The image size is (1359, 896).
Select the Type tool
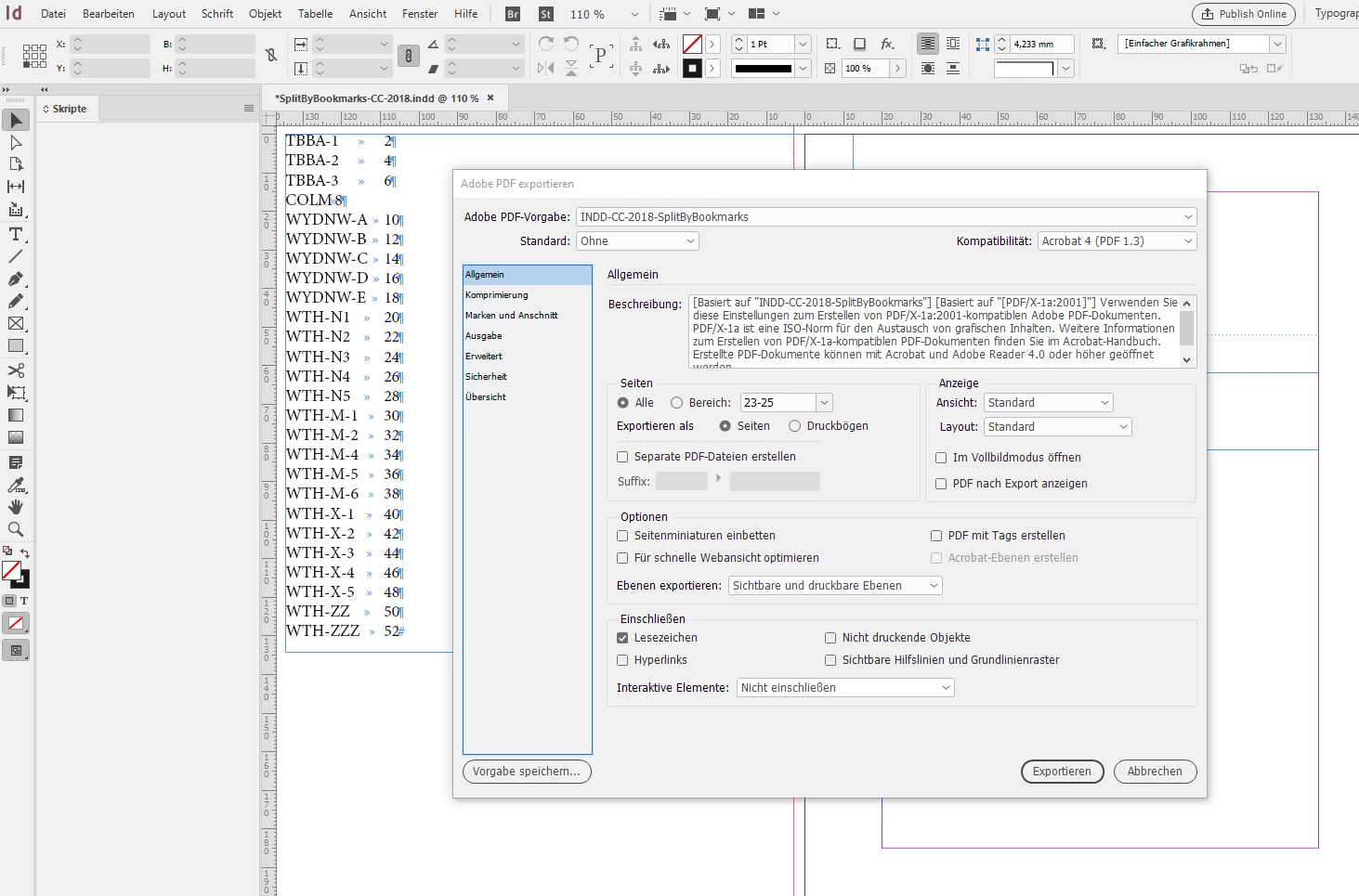[16, 234]
